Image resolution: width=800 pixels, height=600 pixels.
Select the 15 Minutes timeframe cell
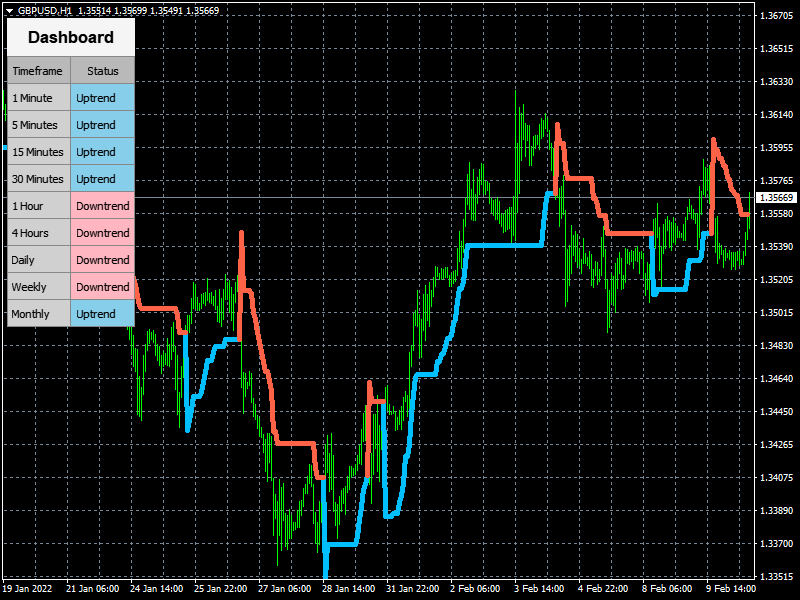tap(38, 152)
